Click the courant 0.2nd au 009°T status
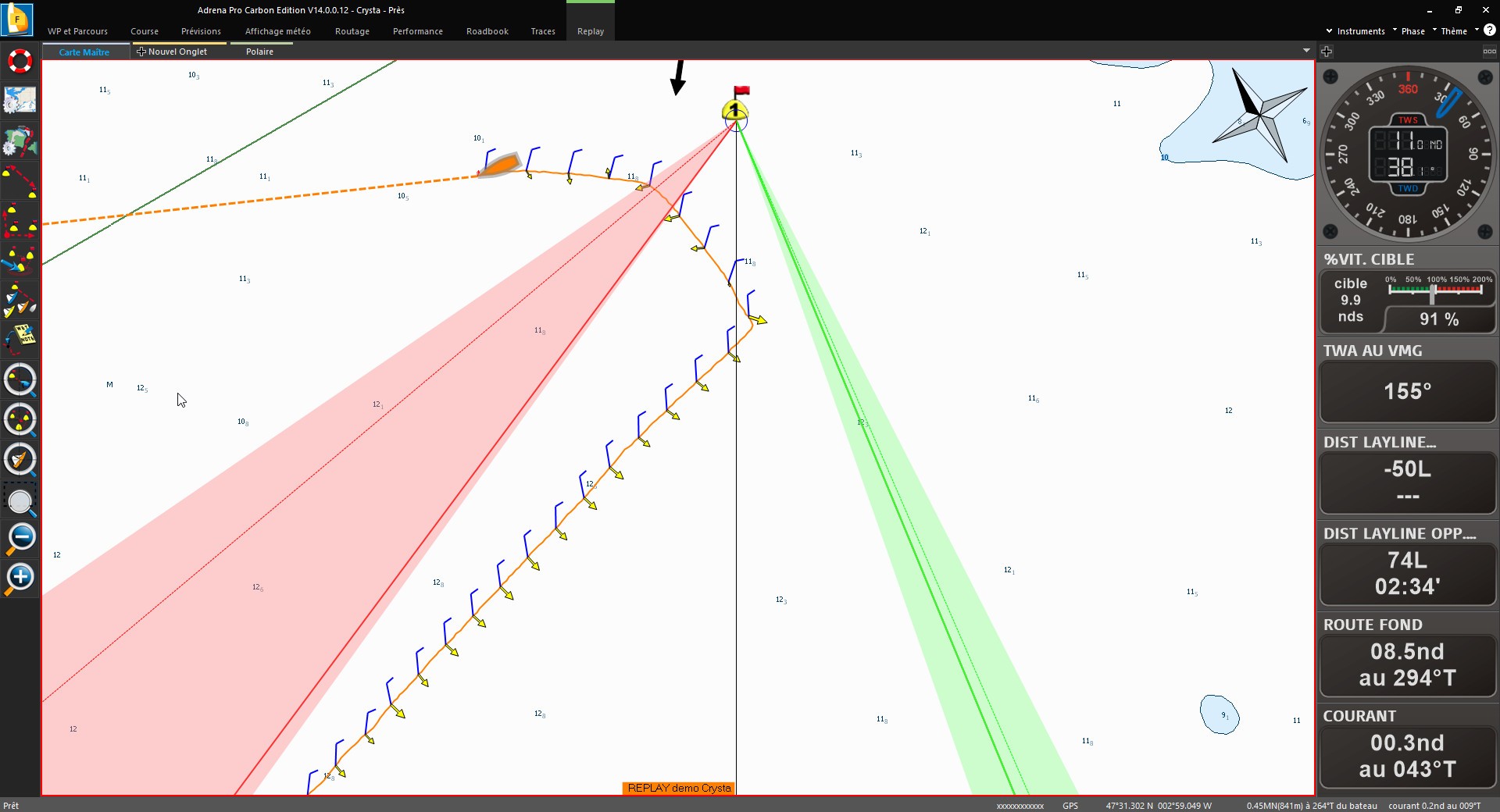Screen dimensions: 1500x812 pos(1434,806)
